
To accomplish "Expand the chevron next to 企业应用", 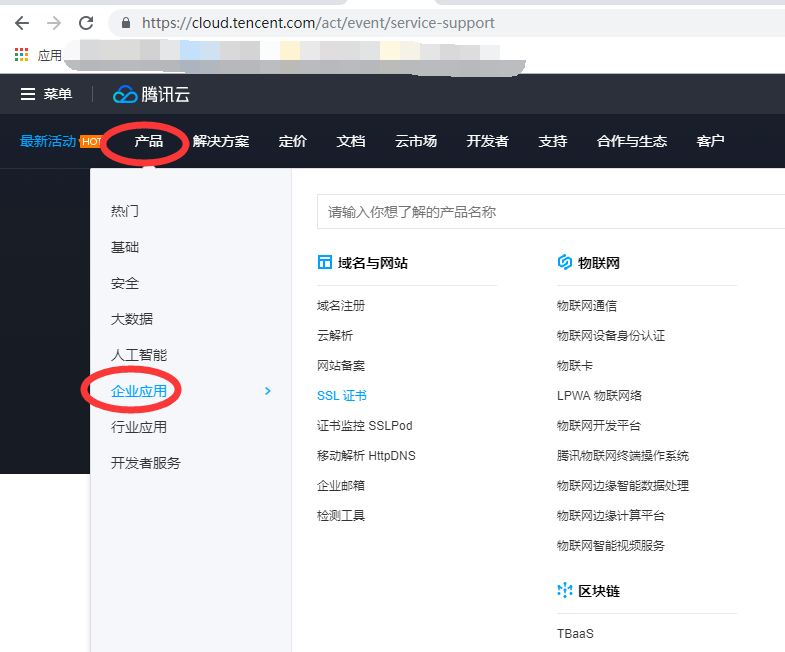I will [268, 391].
